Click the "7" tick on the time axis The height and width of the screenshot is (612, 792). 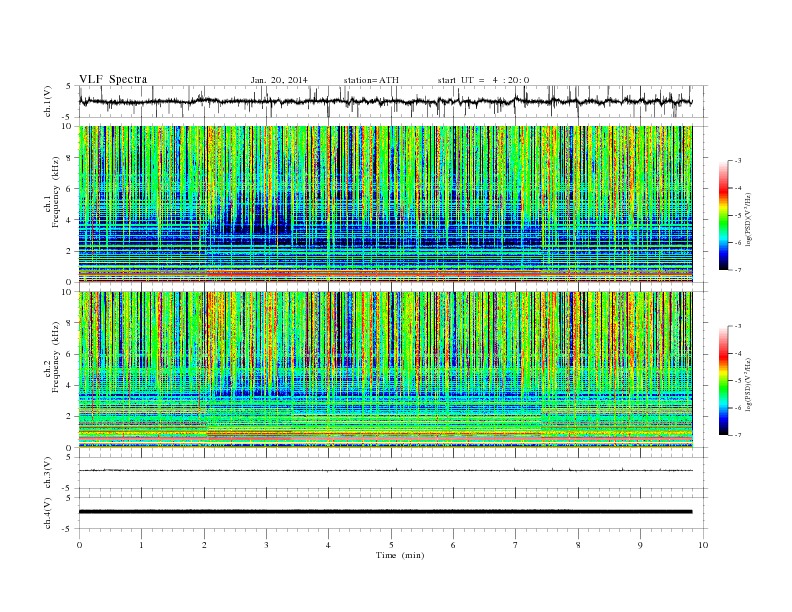pos(516,545)
